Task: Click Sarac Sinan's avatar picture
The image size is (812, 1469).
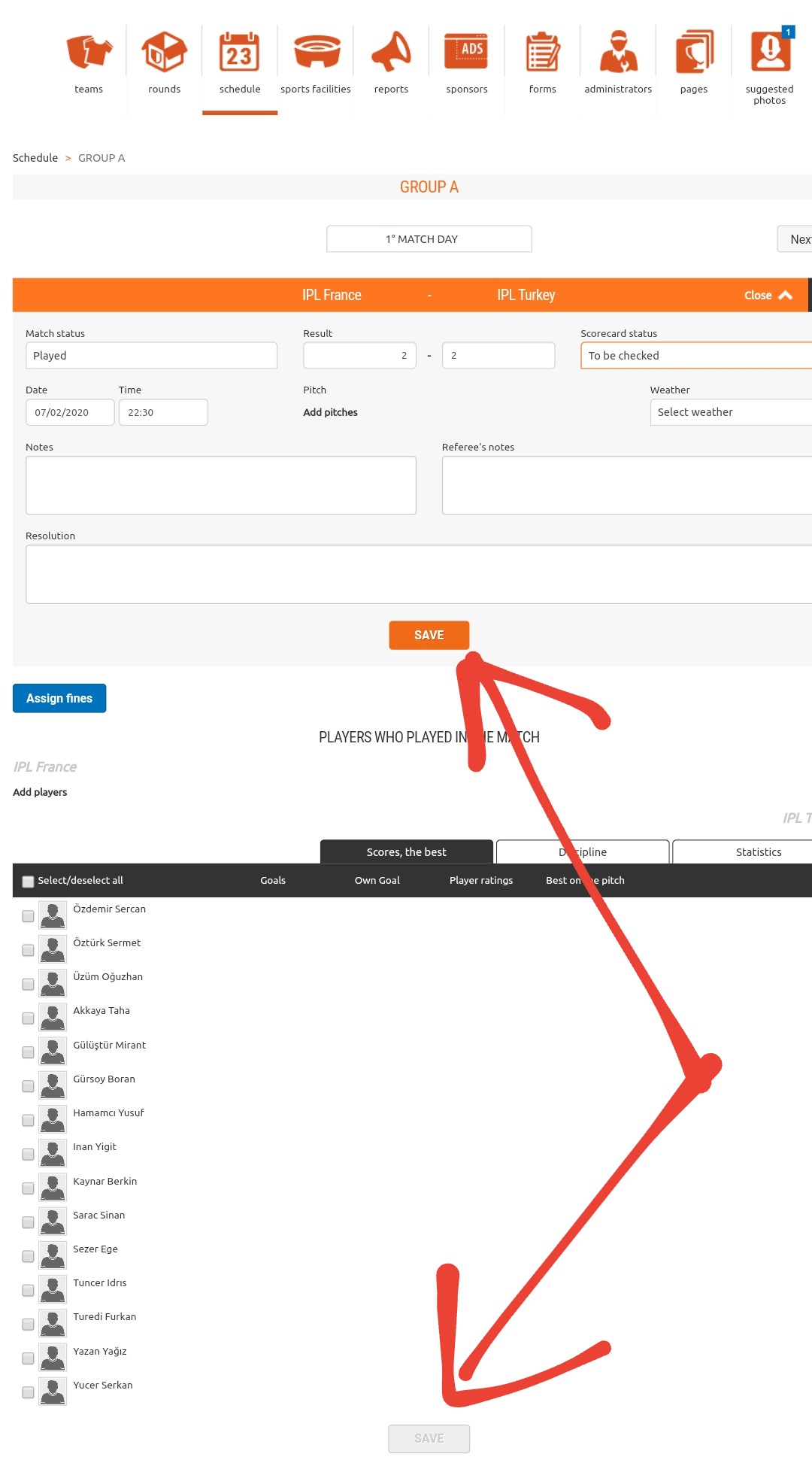Action: [53, 1222]
